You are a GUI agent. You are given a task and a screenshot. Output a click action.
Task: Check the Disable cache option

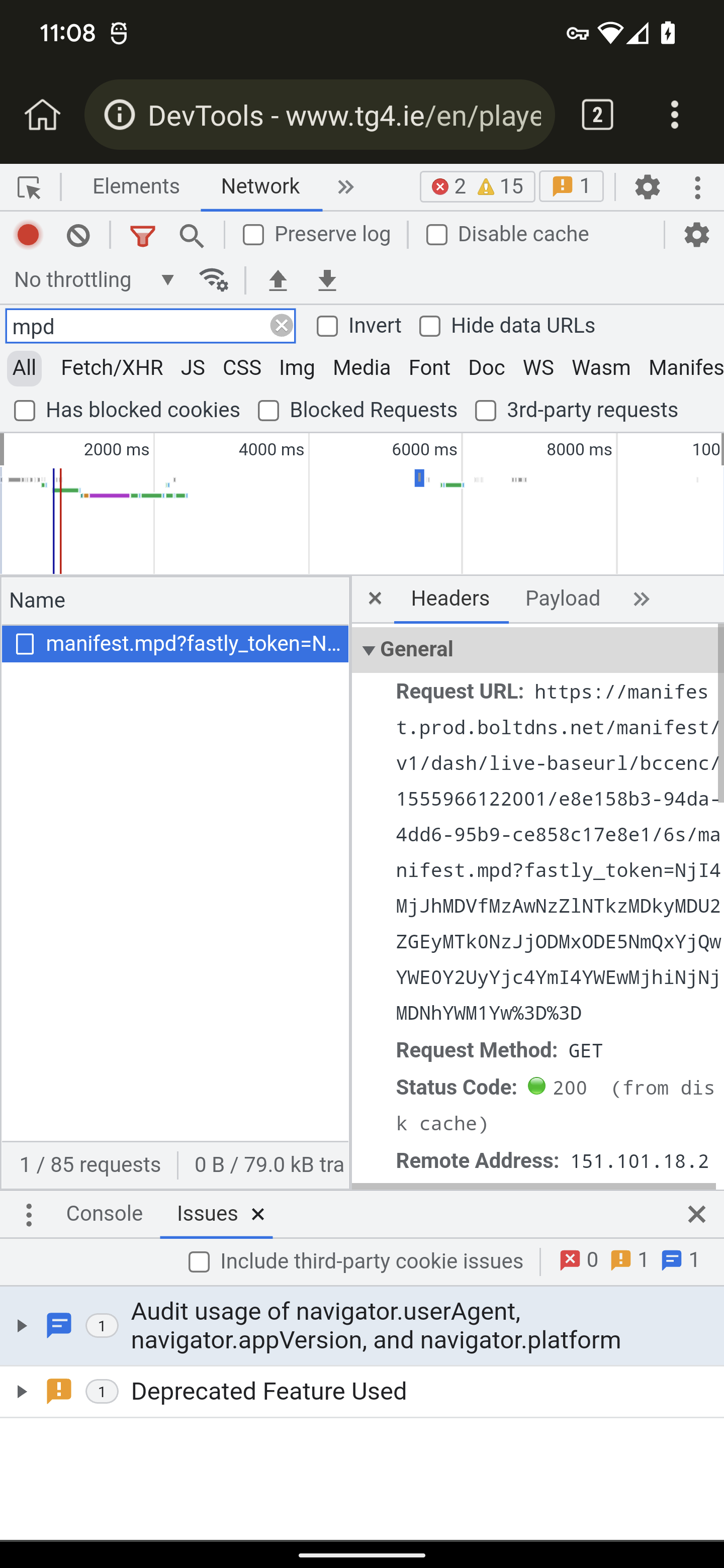click(436, 235)
